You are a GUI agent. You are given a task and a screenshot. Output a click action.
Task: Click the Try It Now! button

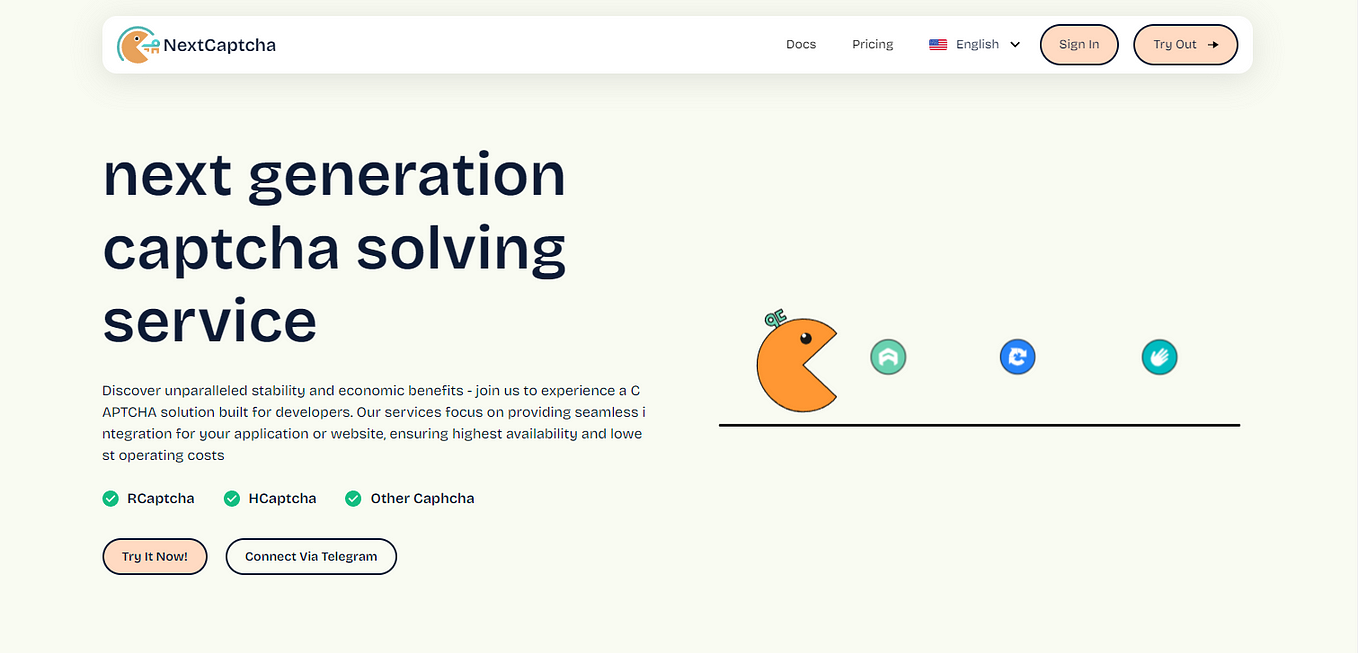(x=155, y=556)
